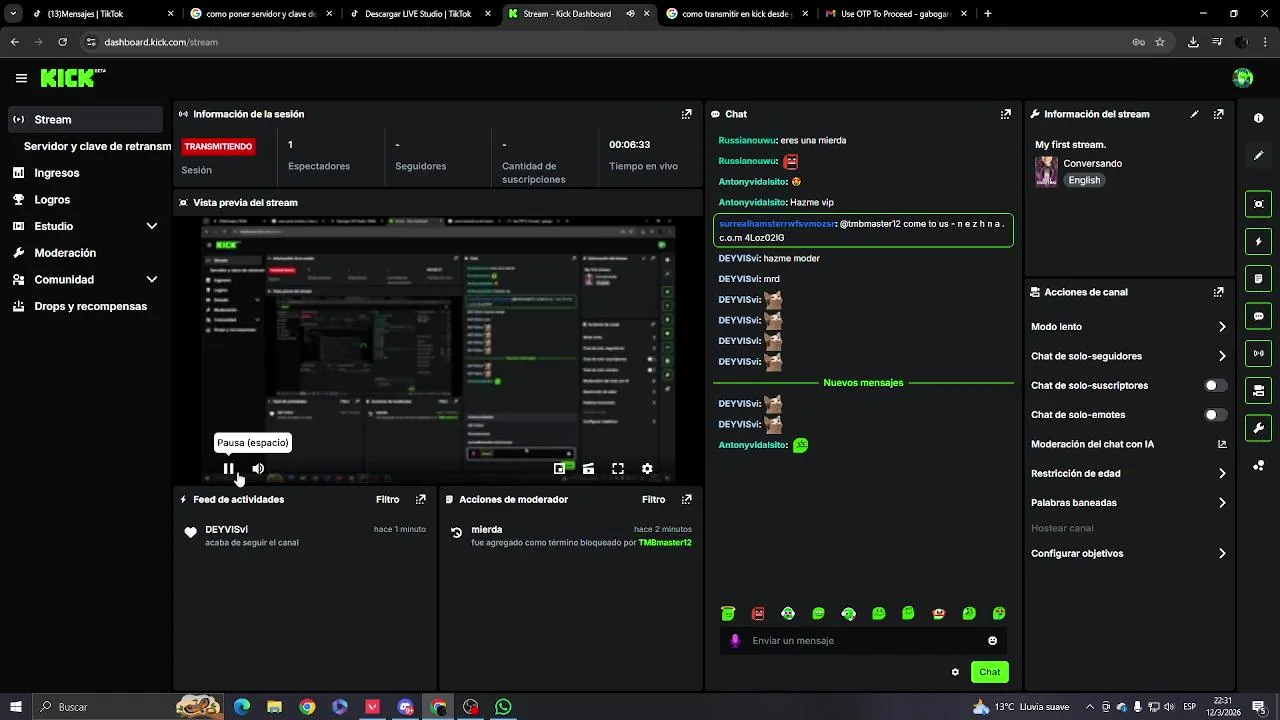The width and height of the screenshot is (1280, 720).
Task: Switch to Use OTP To Proceed Gmail tab
Action: coord(895,14)
